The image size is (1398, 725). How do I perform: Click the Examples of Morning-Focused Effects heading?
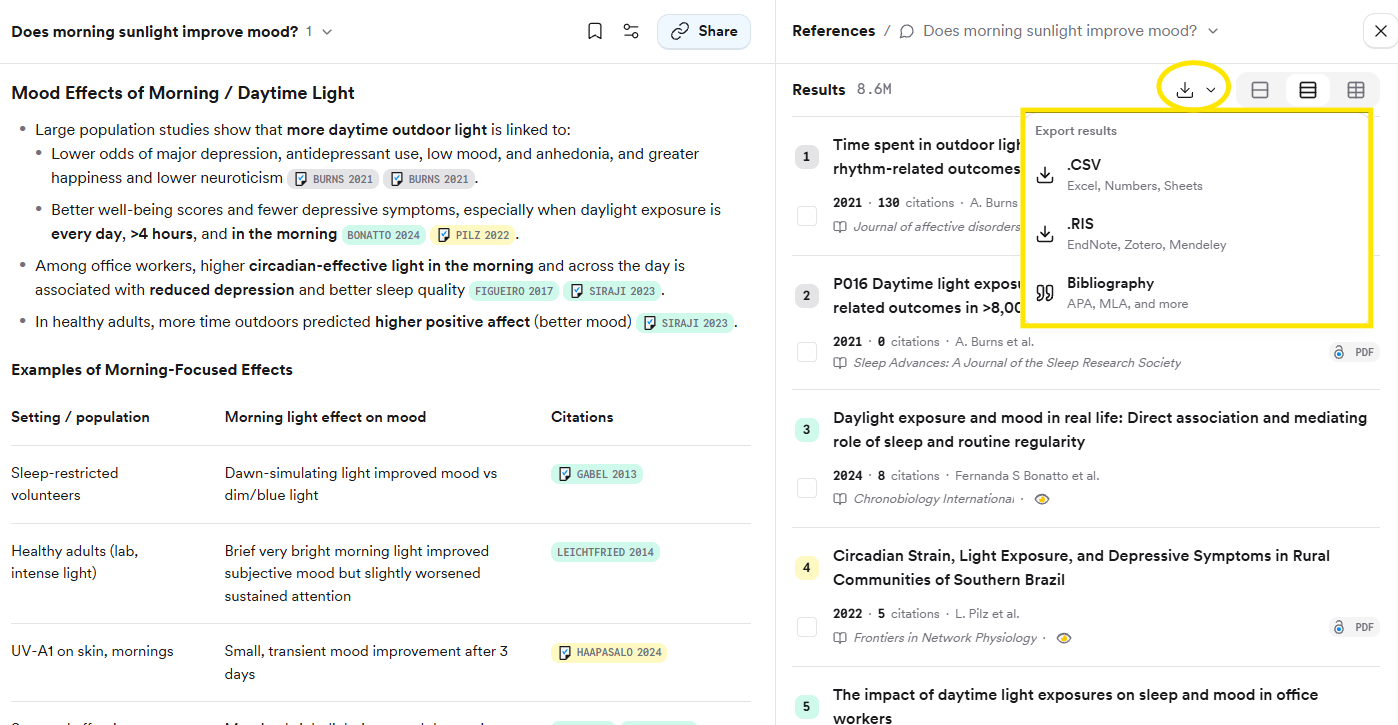(152, 369)
